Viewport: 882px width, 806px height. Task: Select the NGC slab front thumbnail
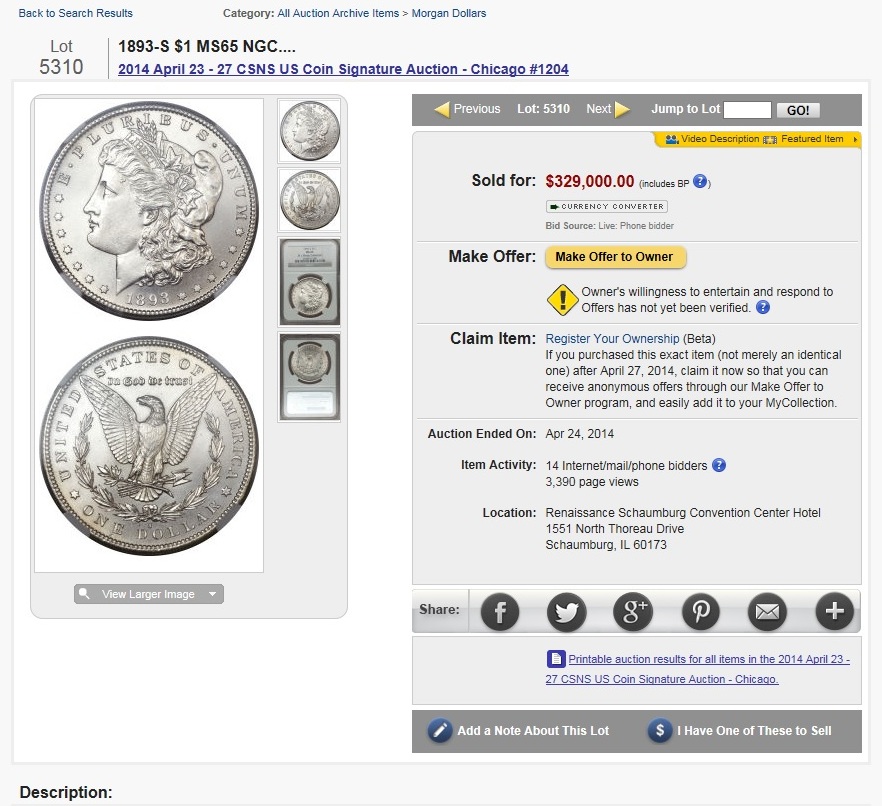pyautogui.click(x=309, y=281)
